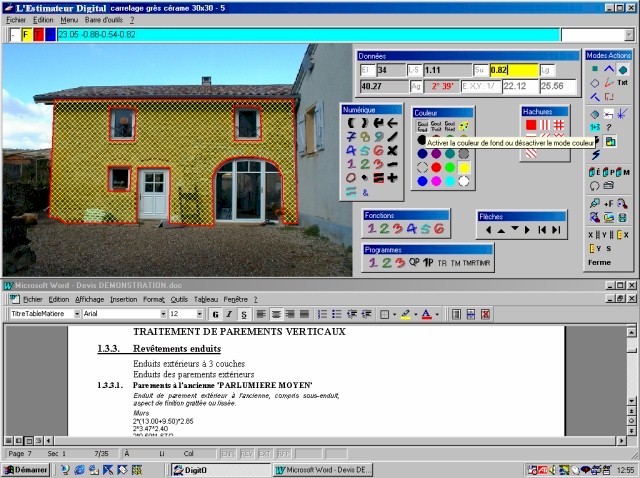The width and height of the screenshot is (640, 478).
Task: Toggle the yellow F button in top bar
Action: coord(27,35)
